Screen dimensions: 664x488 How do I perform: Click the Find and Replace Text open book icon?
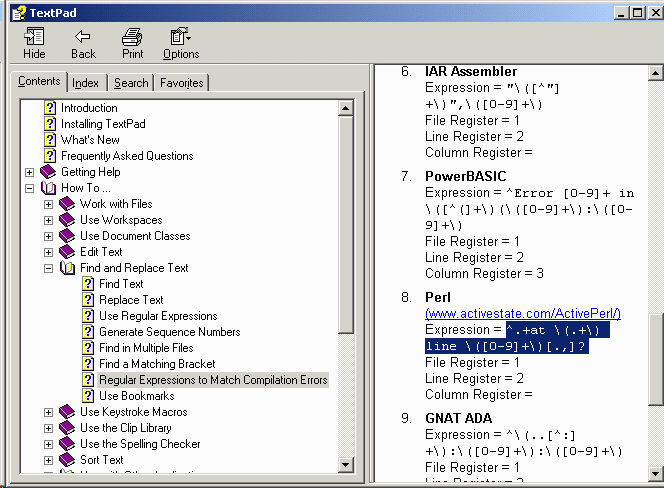point(67,268)
